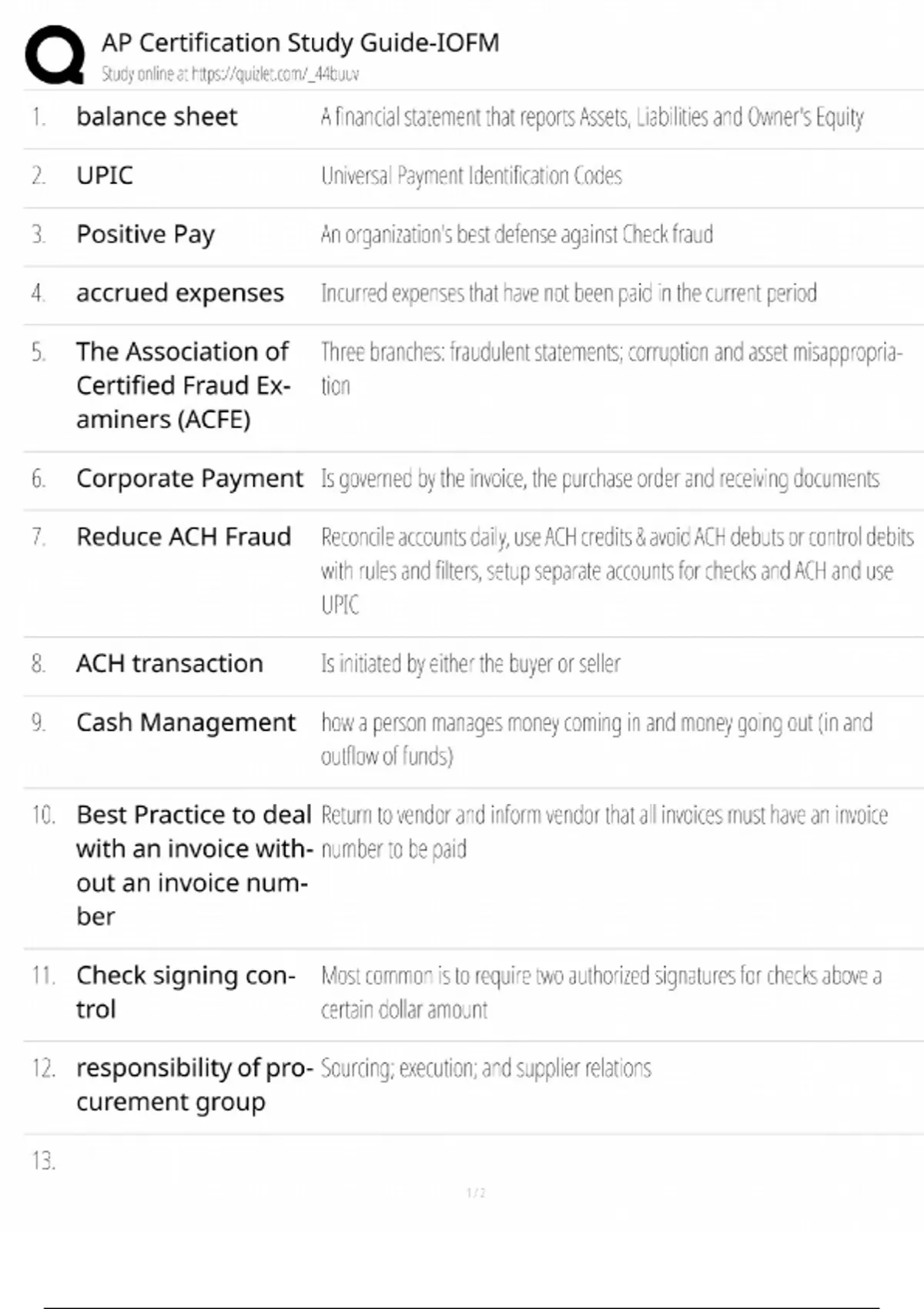Screen dimensions: 924x1309
Task: Select the 'Sourcing; execution; and supplier relations' definition
Action: coord(486,1069)
